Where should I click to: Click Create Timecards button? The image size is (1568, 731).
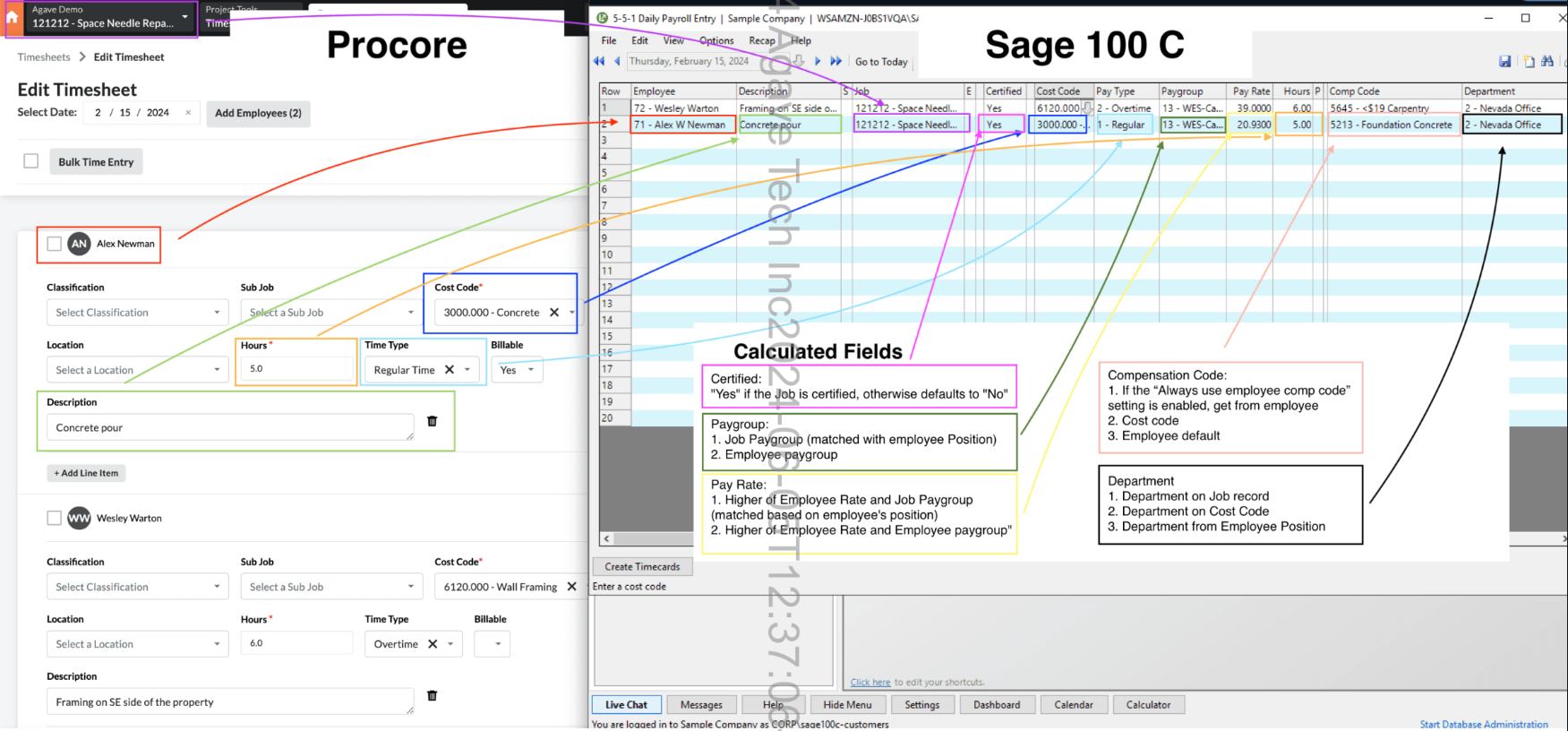(642, 566)
